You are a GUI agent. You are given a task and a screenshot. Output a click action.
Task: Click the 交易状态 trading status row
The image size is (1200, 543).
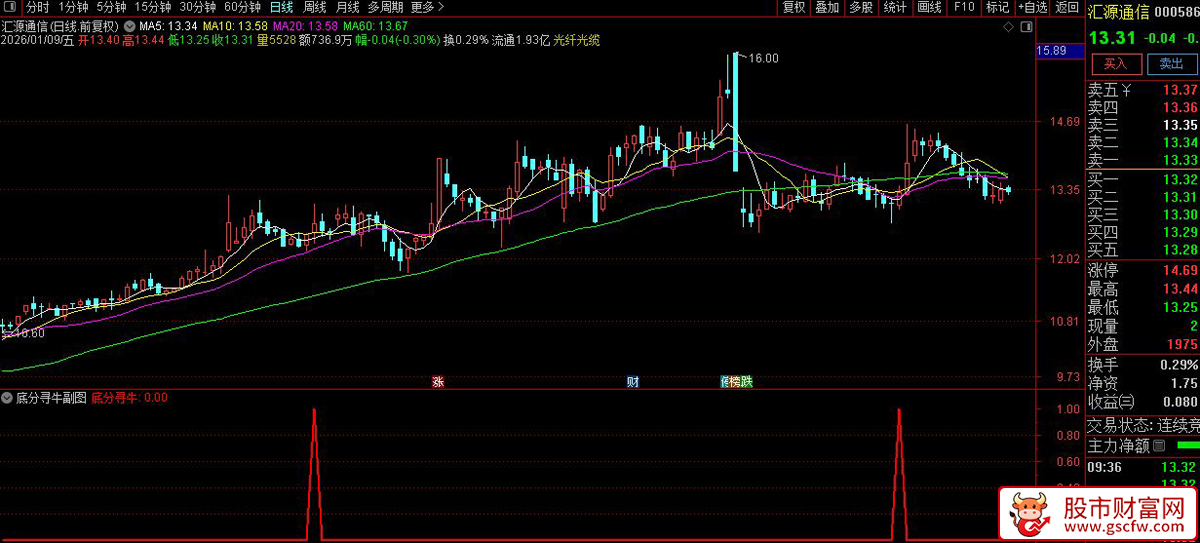[x=1143, y=424]
